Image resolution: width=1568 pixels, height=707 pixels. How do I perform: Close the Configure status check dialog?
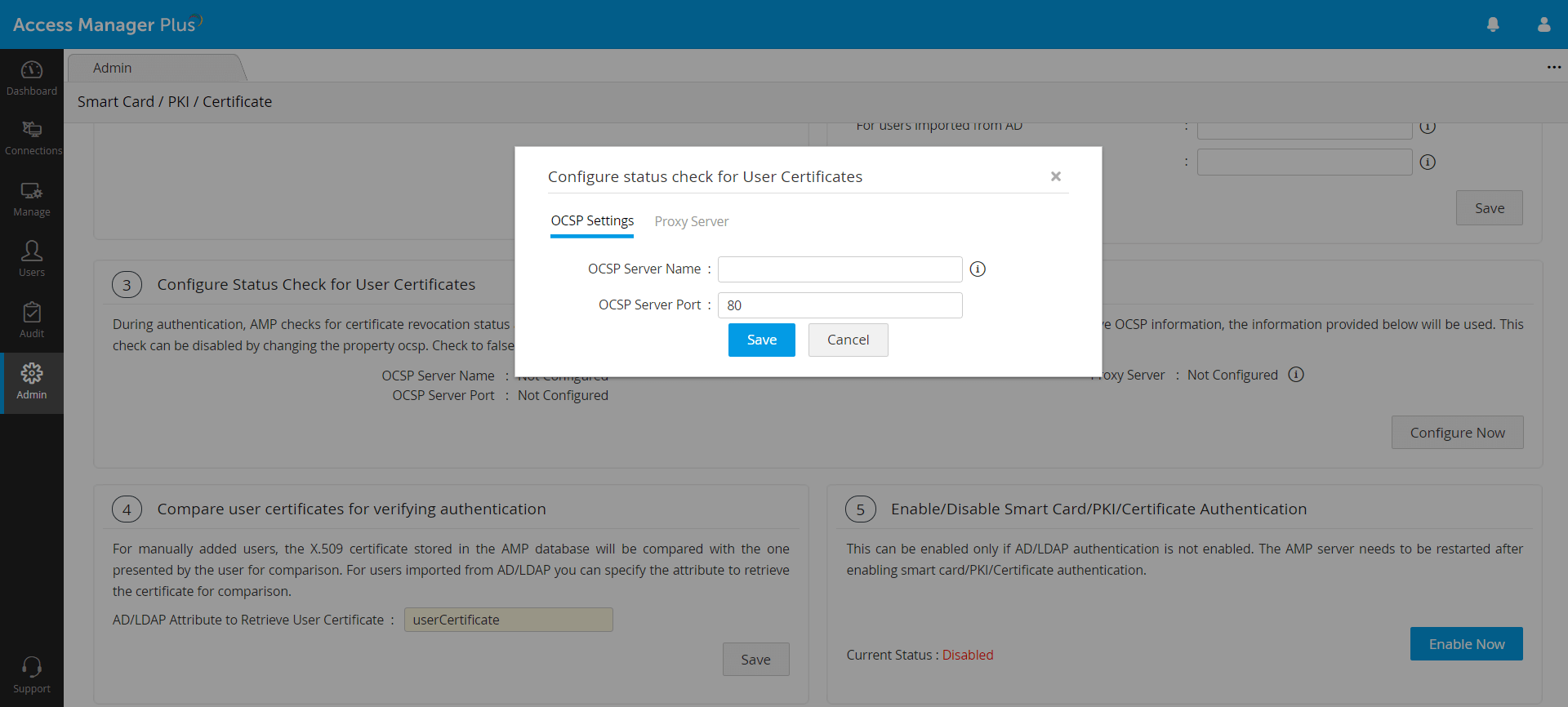(1056, 176)
